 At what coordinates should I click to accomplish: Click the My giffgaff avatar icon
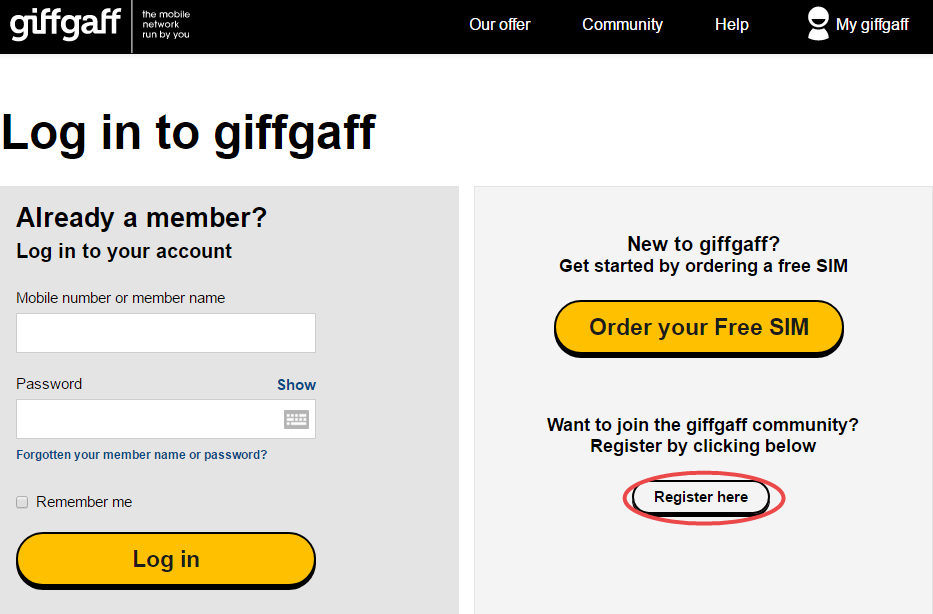click(818, 24)
